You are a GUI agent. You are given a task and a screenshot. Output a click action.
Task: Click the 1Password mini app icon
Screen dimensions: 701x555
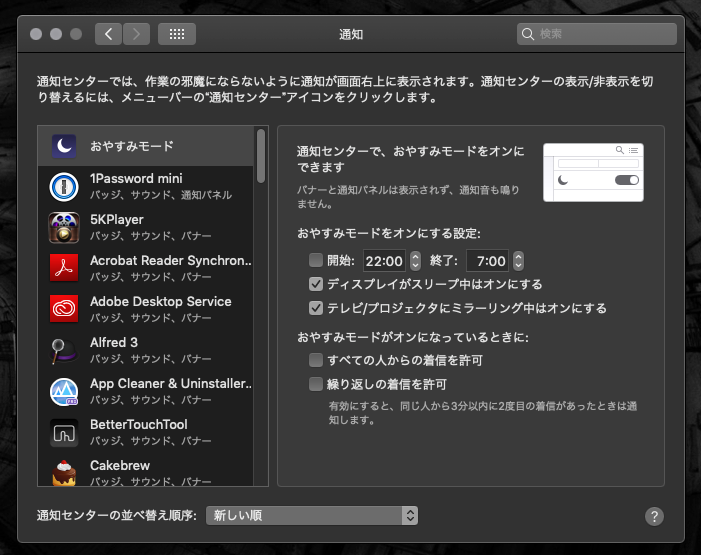[x=64, y=186]
